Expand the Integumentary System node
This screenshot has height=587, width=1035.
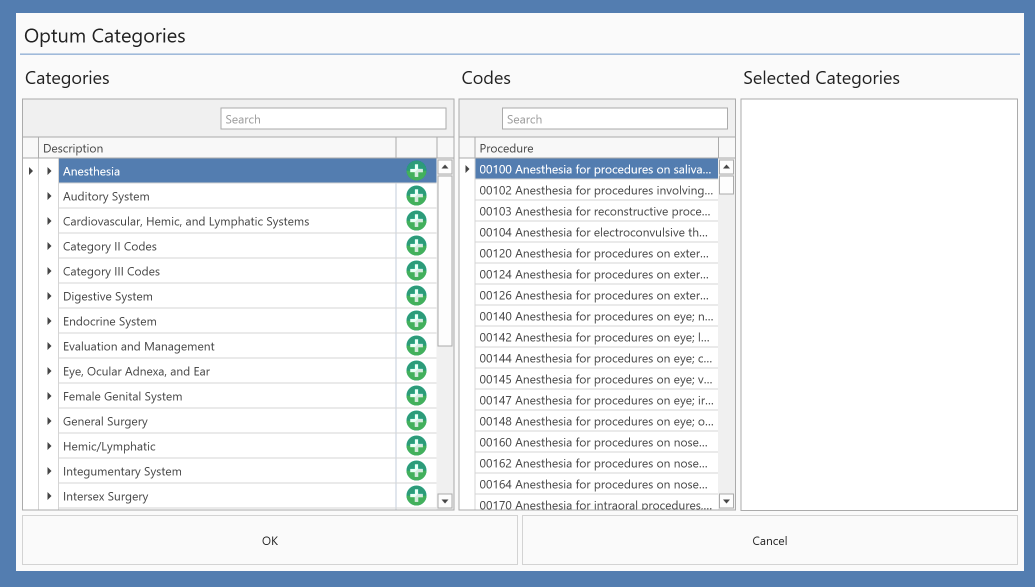(50, 471)
